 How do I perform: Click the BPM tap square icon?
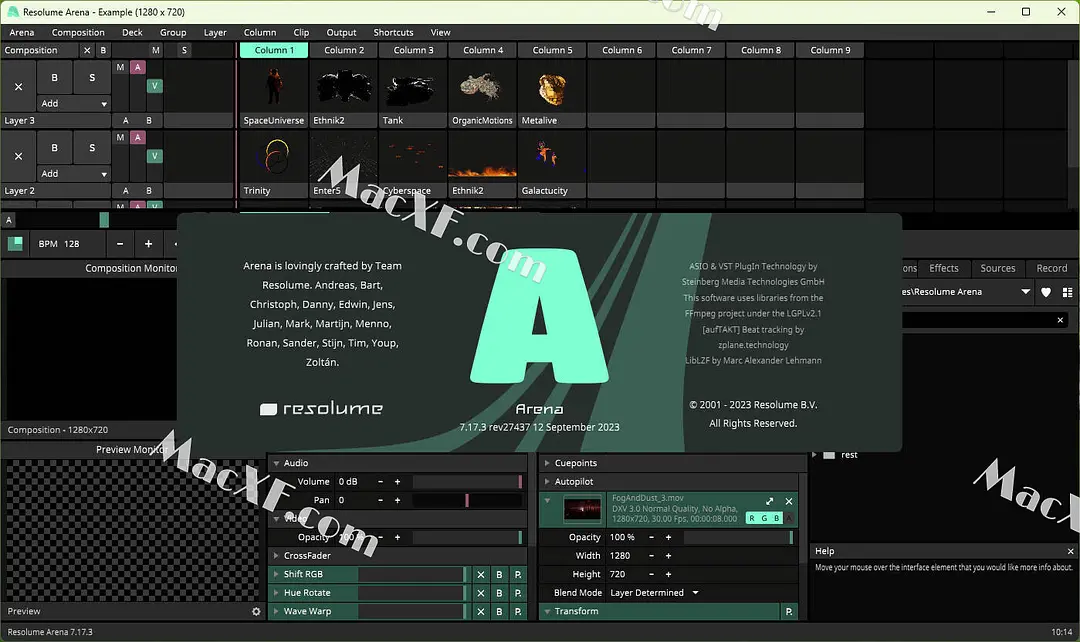pos(15,244)
